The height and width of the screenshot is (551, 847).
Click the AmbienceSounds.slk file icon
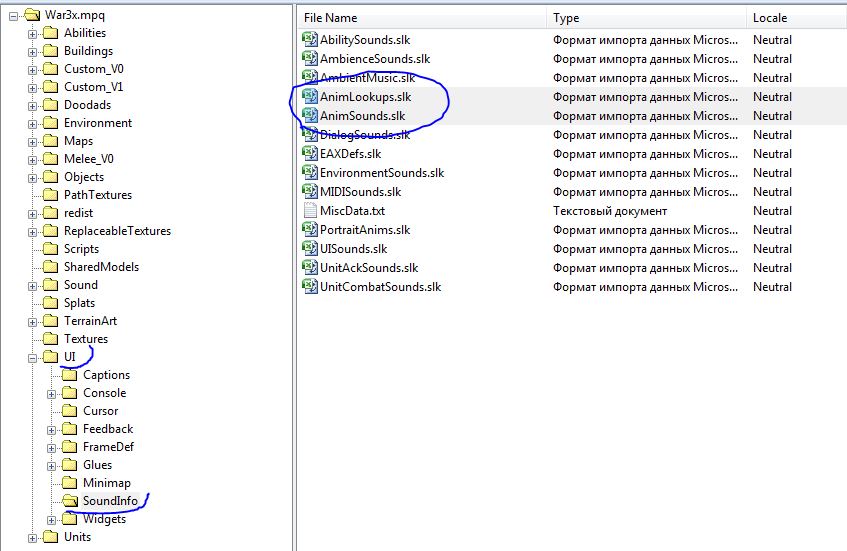pyautogui.click(x=310, y=58)
